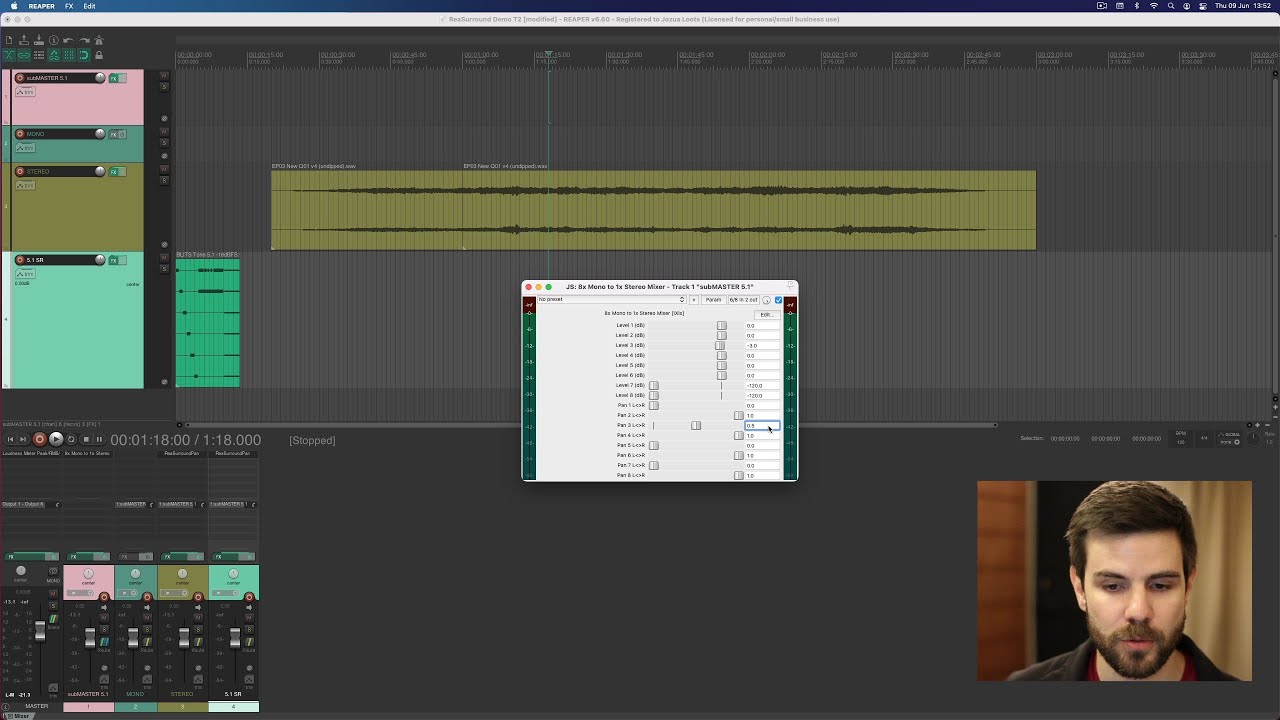1280x720 pixels.
Task: Click the Pan 3 L<>R value field
Action: (x=762, y=426)
